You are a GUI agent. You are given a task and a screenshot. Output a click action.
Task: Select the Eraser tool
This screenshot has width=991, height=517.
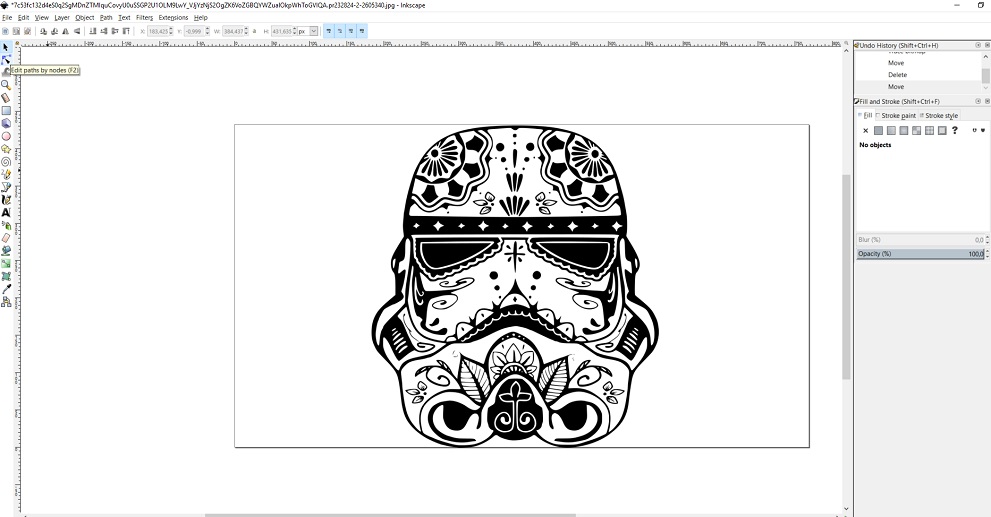6,238
